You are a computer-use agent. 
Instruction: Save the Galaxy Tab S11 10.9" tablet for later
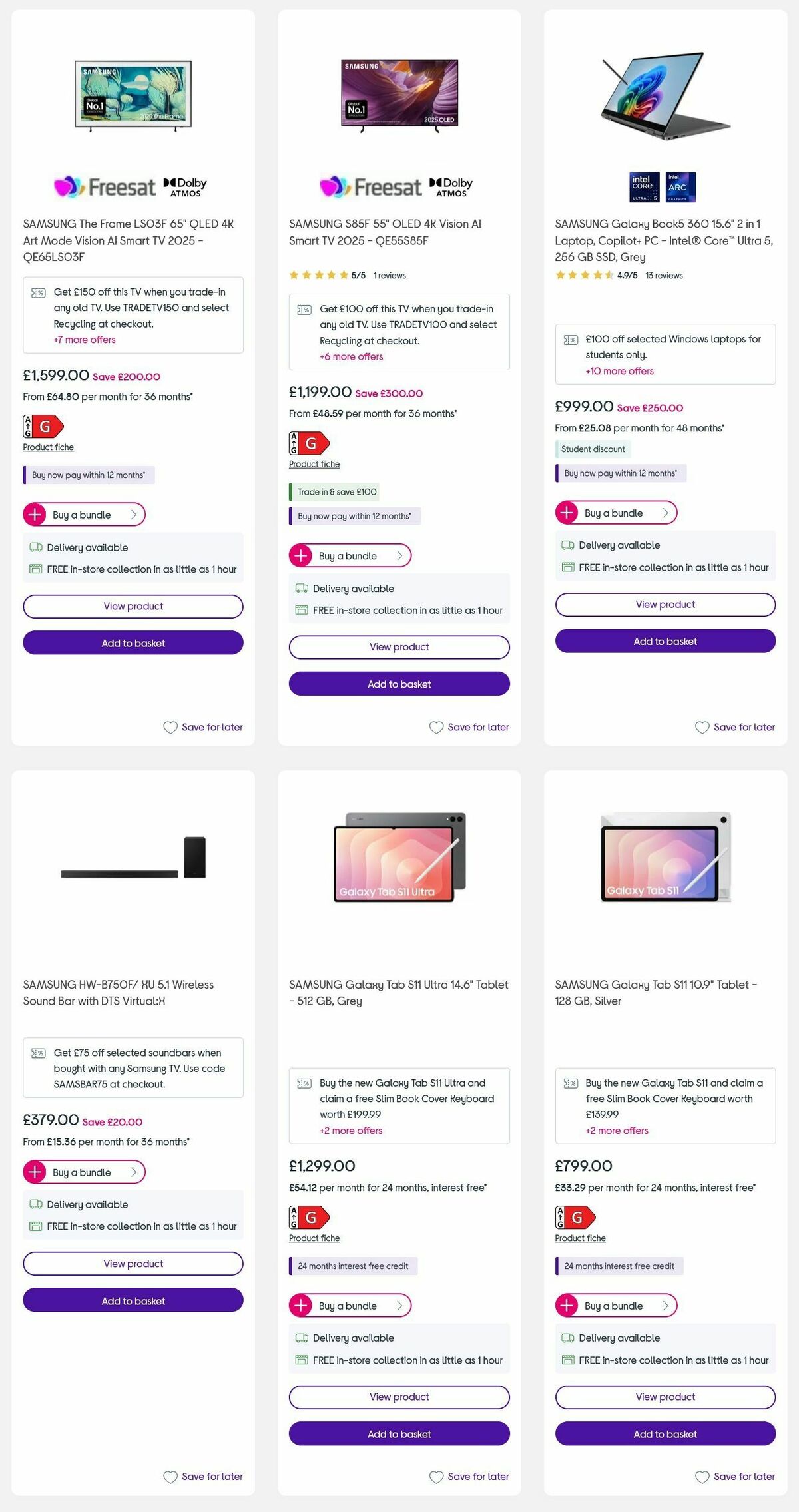[x=735, y=1477]
